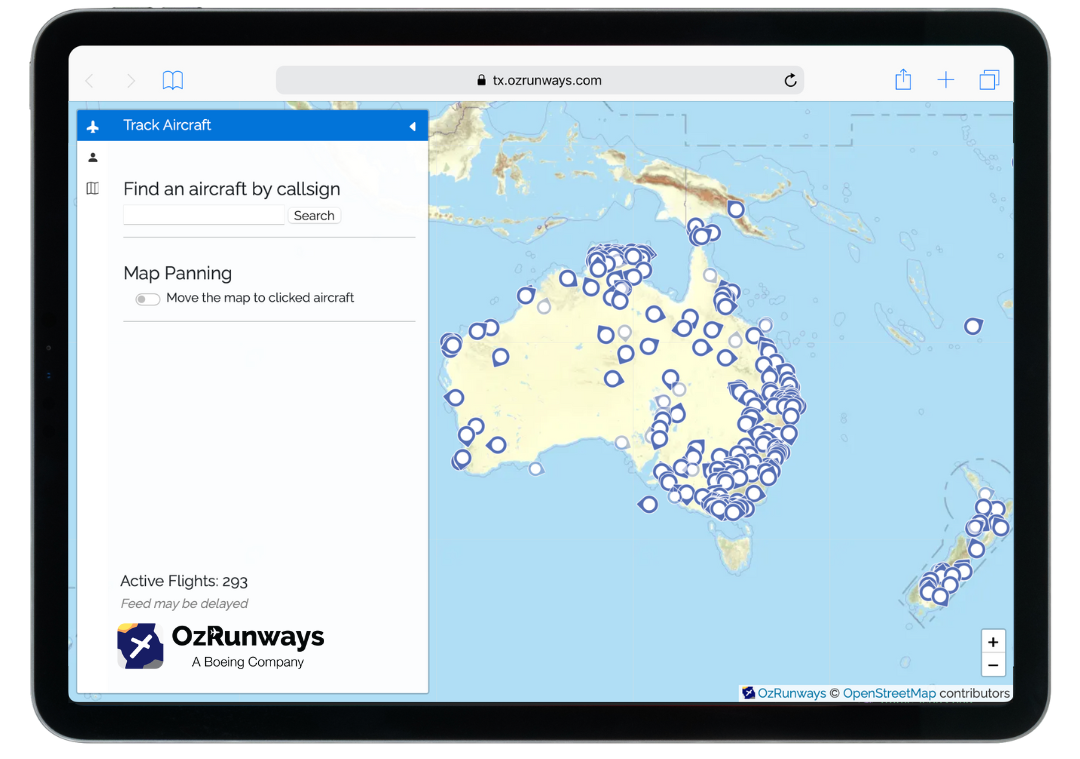
Task: Collapse the Track Aircraft panel arrow
Action: click(x=412, y=127)
